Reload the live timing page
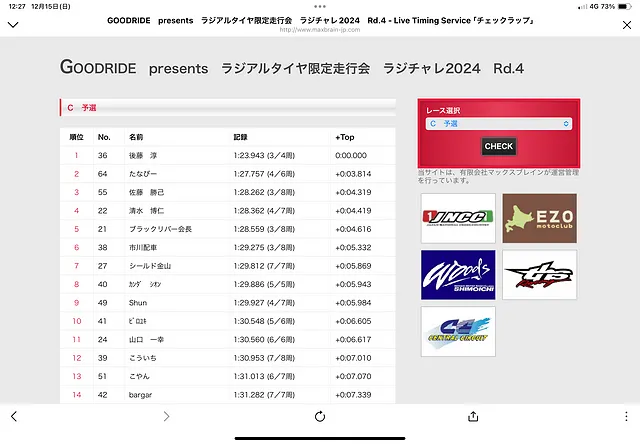The height and width of the screenshot is (444, 640). click(x=319, y=416)
